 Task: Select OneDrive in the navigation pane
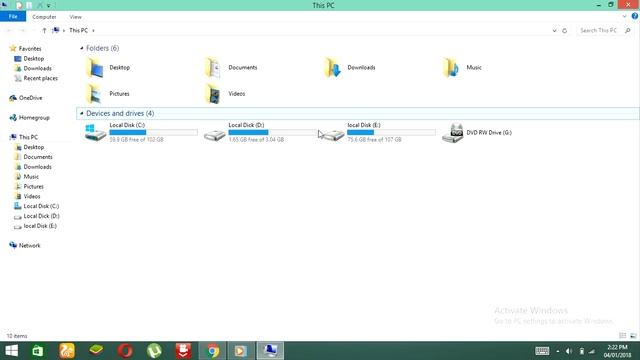(x=30, y=98)
